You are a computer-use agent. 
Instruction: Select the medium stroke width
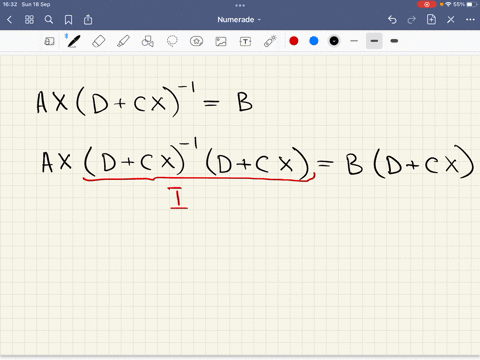point(374,41)
